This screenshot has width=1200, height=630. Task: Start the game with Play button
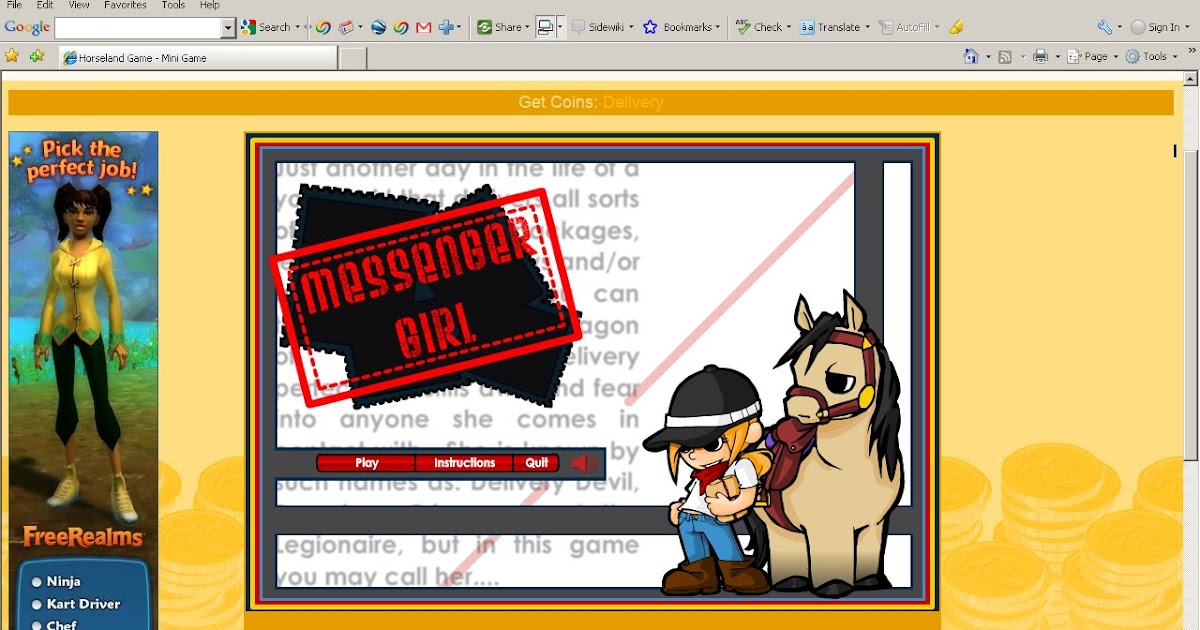(367, 463)
